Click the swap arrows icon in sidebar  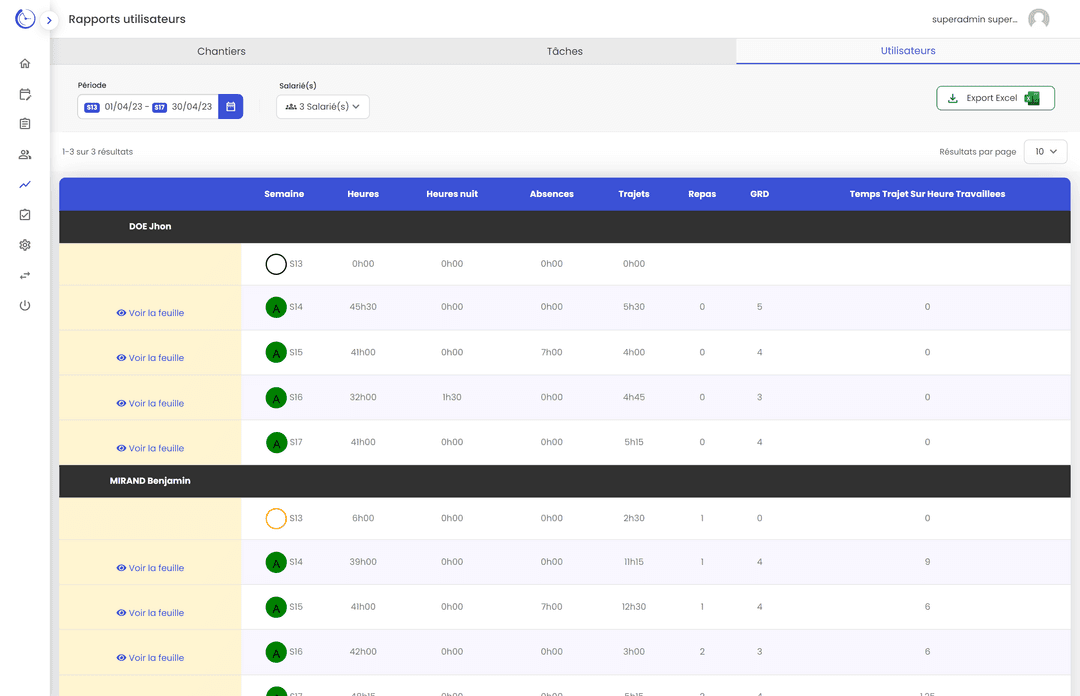[x=25, y=275]
